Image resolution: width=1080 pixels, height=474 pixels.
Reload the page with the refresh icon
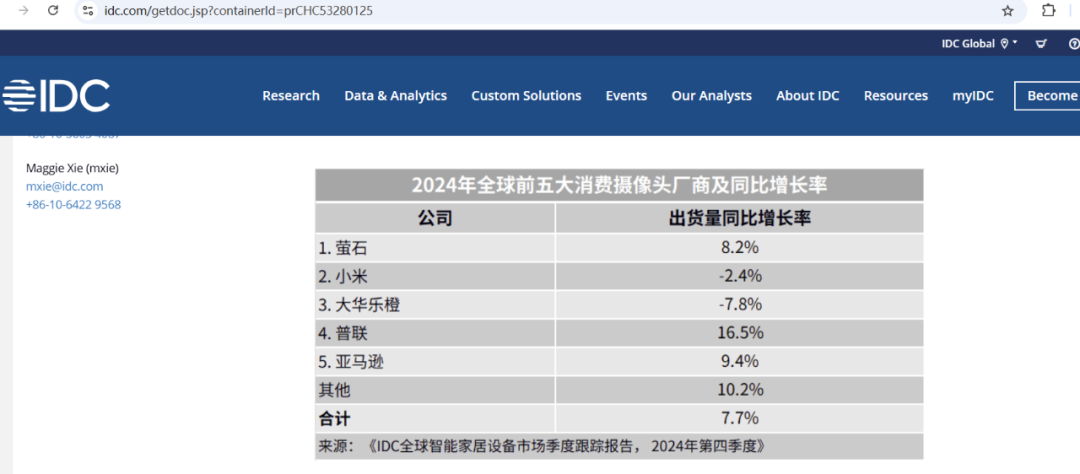tap(53, 10)
